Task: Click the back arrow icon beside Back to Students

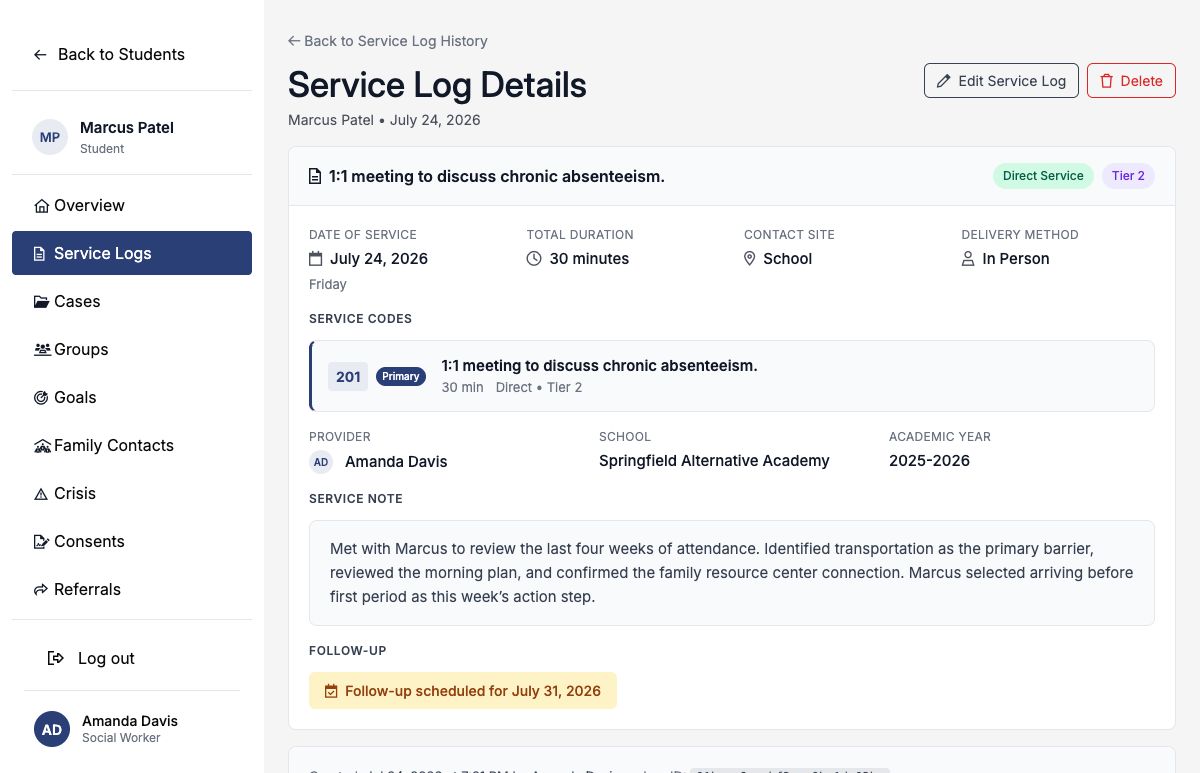Action: pos(40,55)
